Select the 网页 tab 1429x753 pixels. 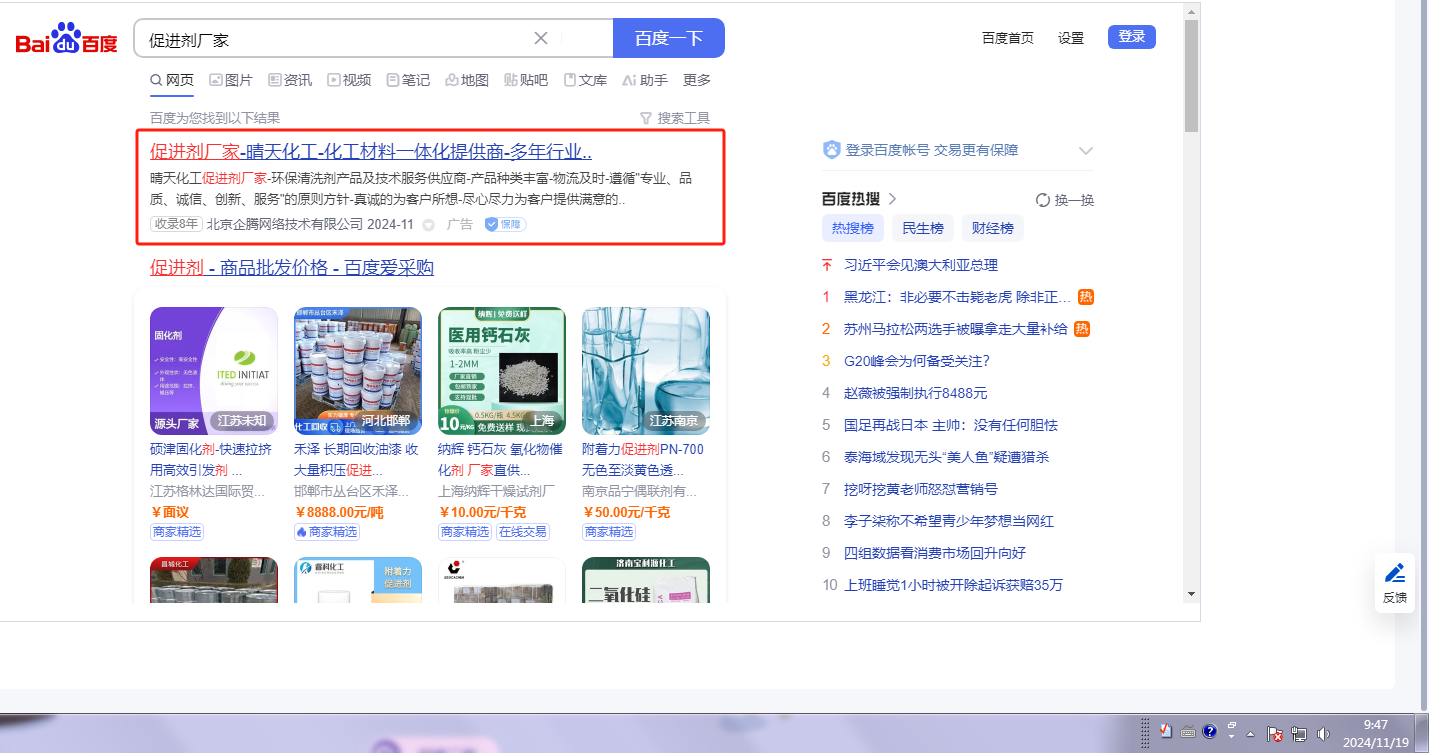(x=172, y=80)
